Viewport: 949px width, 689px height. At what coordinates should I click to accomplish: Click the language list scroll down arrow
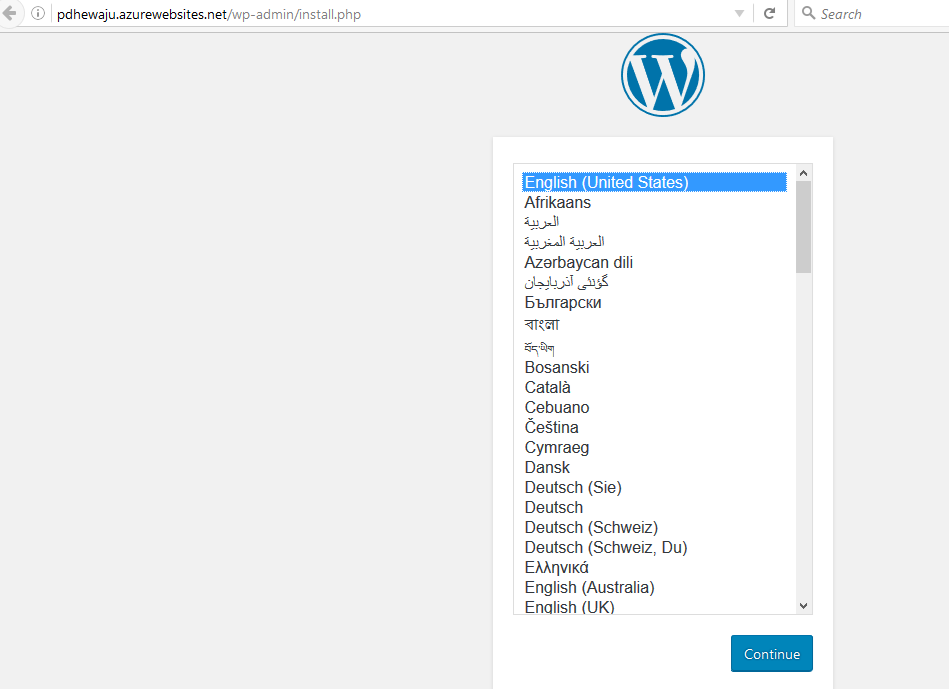803,605
